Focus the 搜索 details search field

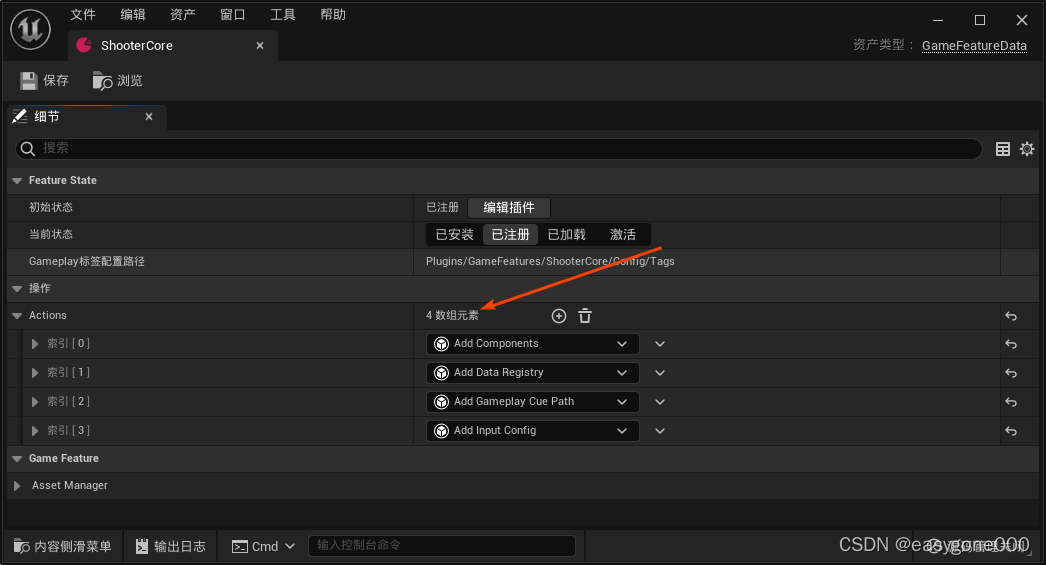pyautogui.click(x=498, y=148)
